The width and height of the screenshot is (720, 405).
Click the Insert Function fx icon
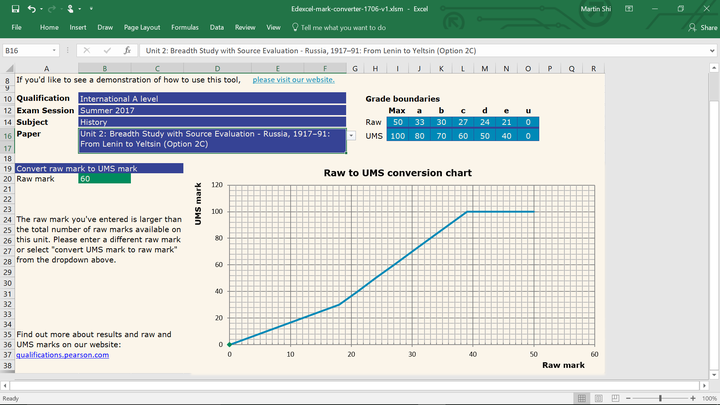[127, 50]
